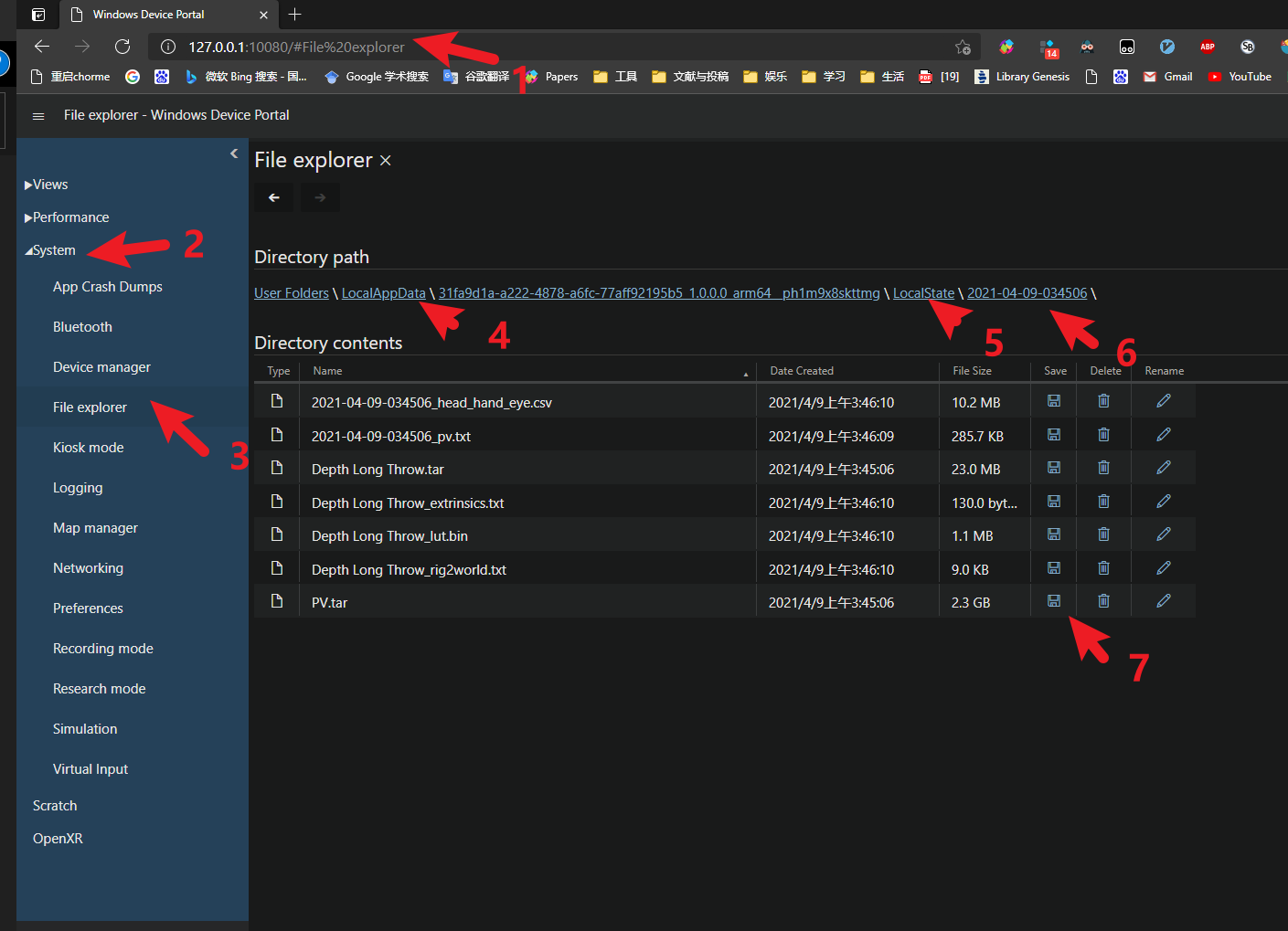Delete the 2021-04-09-034506_pv.txt file

point(1103,435)
